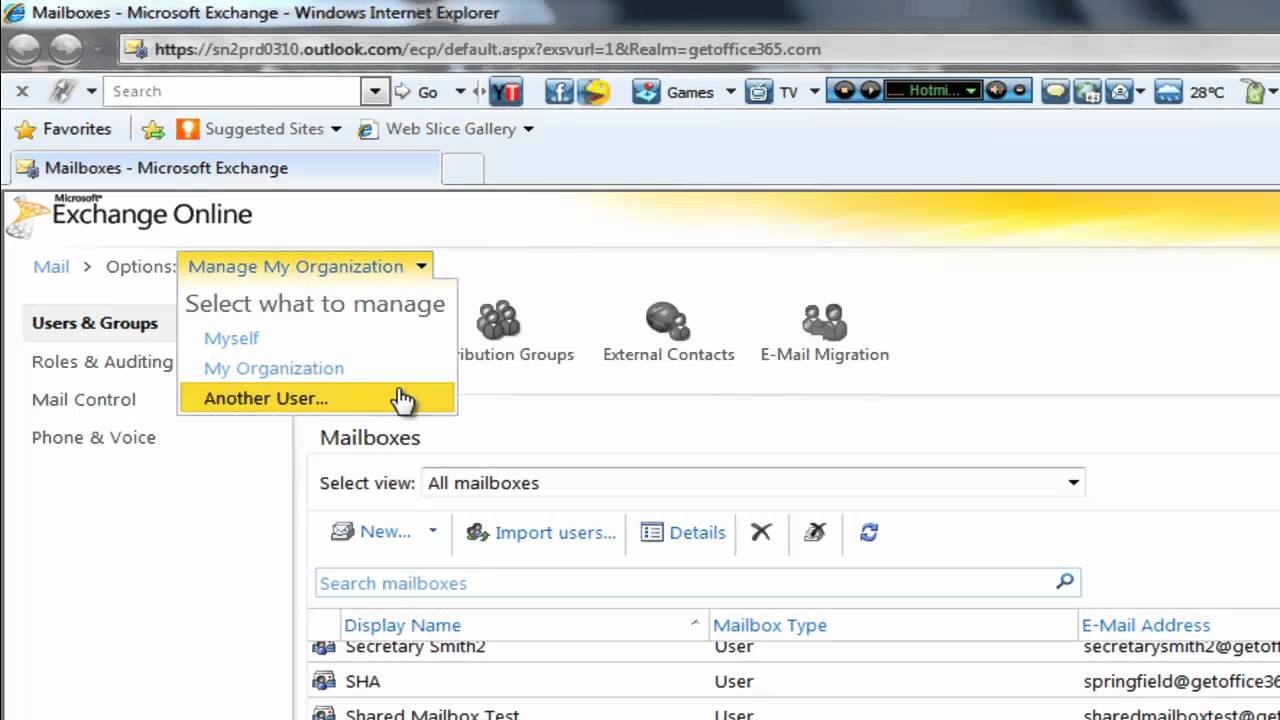
Task: Click the Go button in toolbar
Action: coord(417,92)
